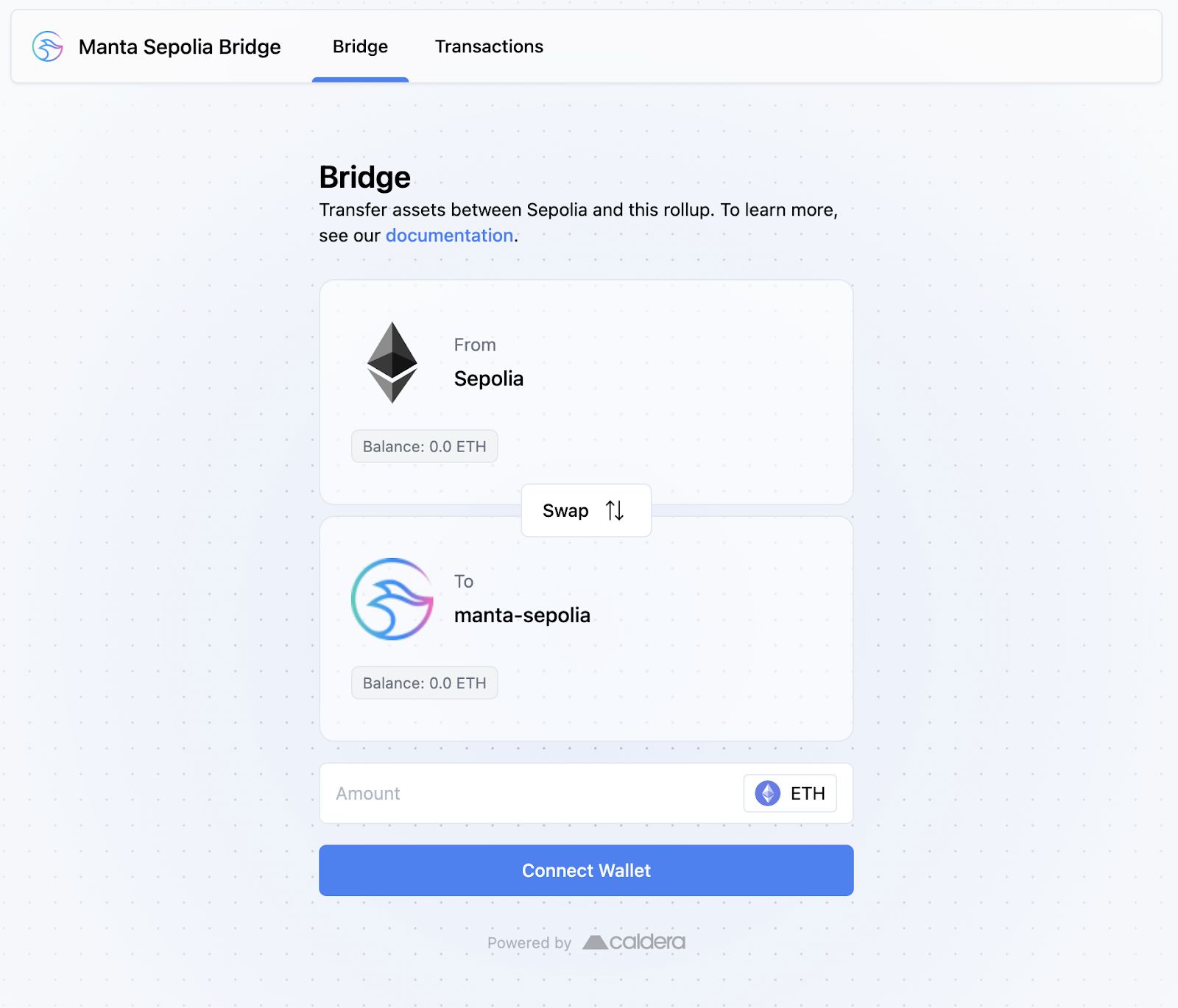
Task: Click the Ethereum diamond icon by Sepolia
Action: (x=392, y=362)
